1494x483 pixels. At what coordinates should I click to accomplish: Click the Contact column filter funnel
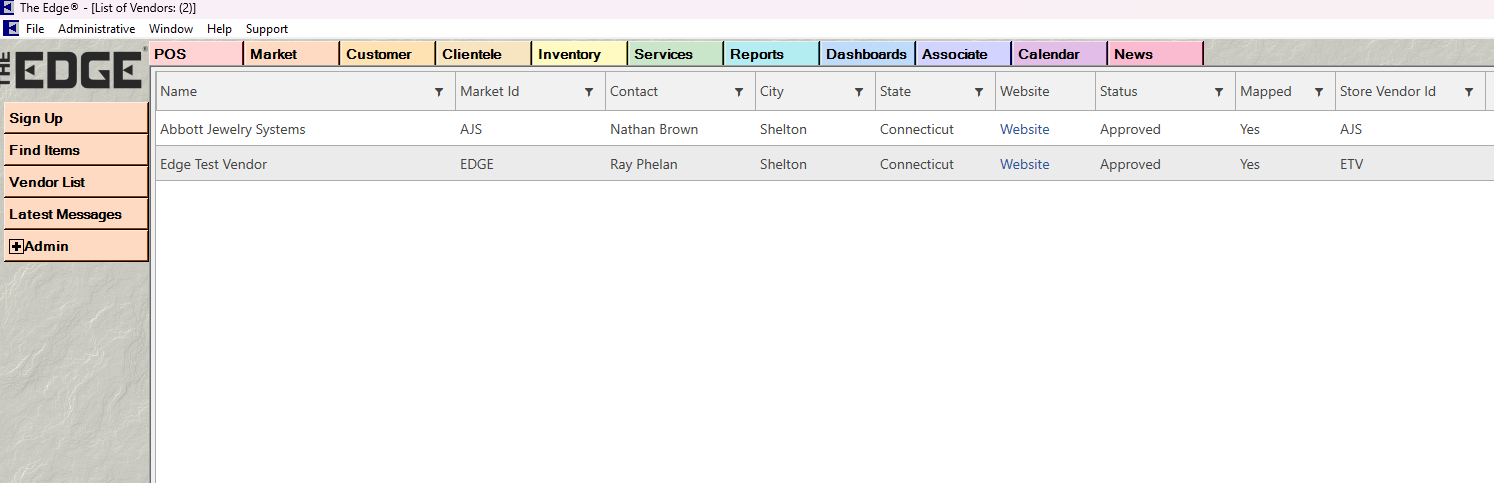tap(739, 92)
